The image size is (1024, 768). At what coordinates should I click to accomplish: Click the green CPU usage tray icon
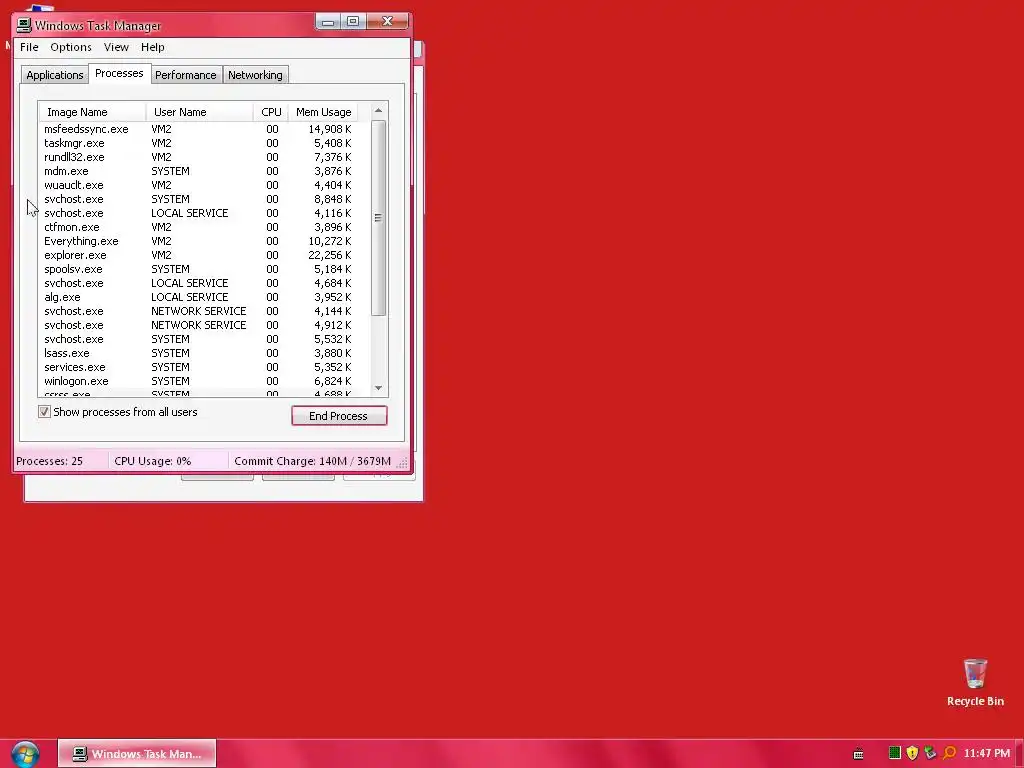895,753
